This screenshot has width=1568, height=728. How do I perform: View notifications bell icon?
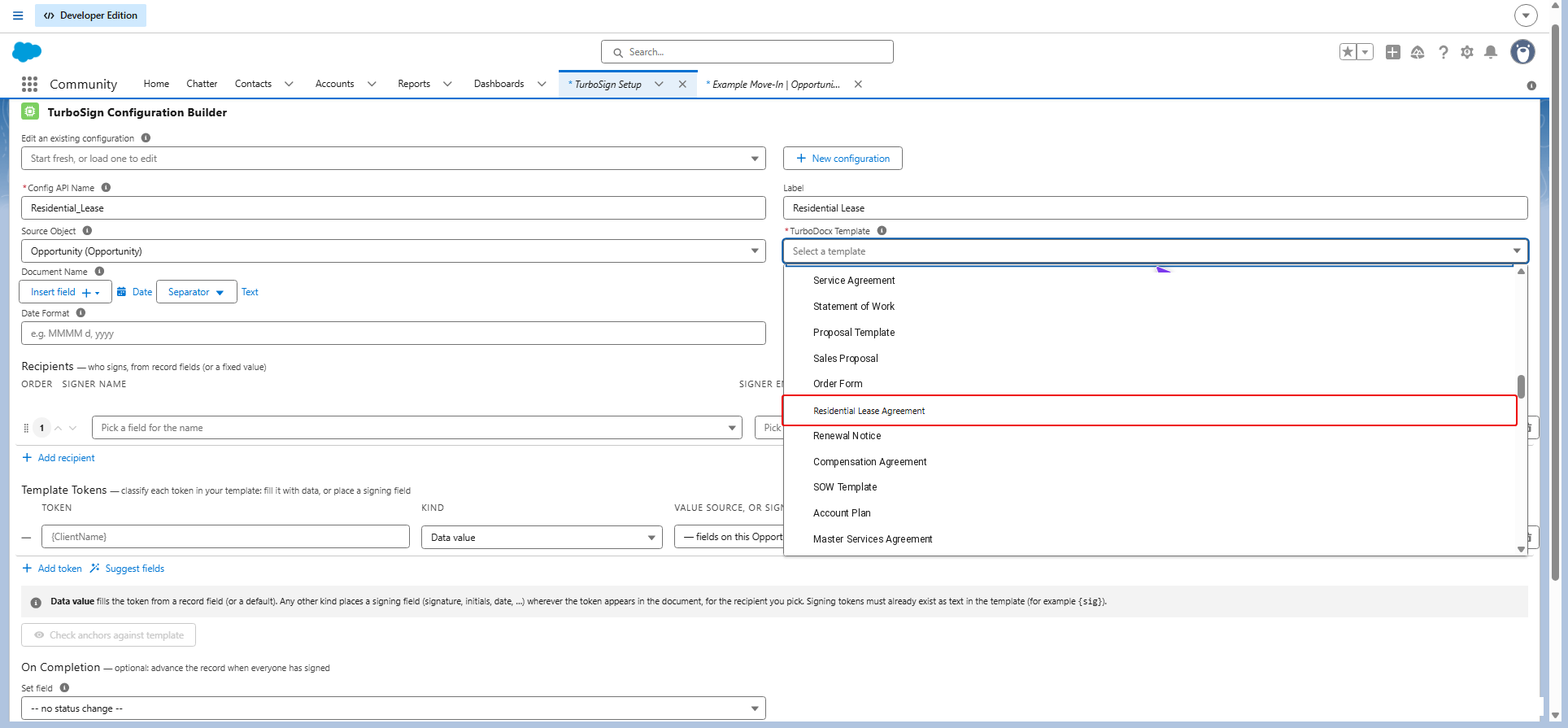1491,52
